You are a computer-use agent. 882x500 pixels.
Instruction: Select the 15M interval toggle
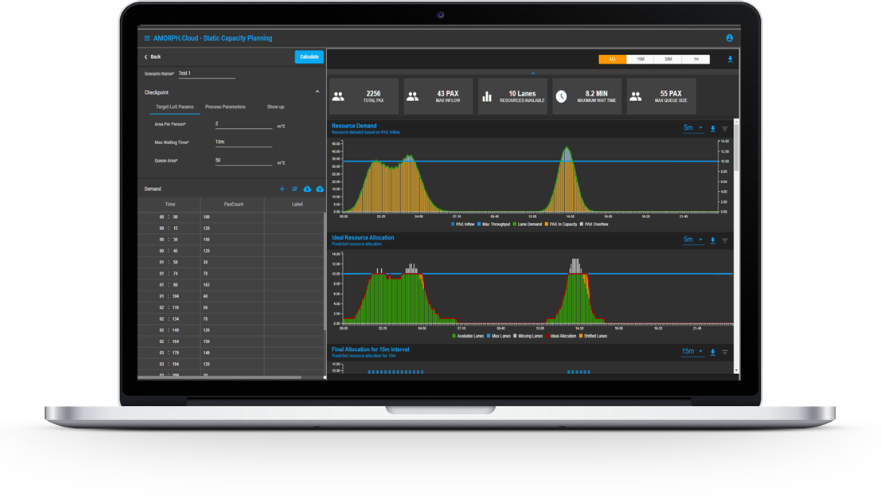click(x=640, y=59)
